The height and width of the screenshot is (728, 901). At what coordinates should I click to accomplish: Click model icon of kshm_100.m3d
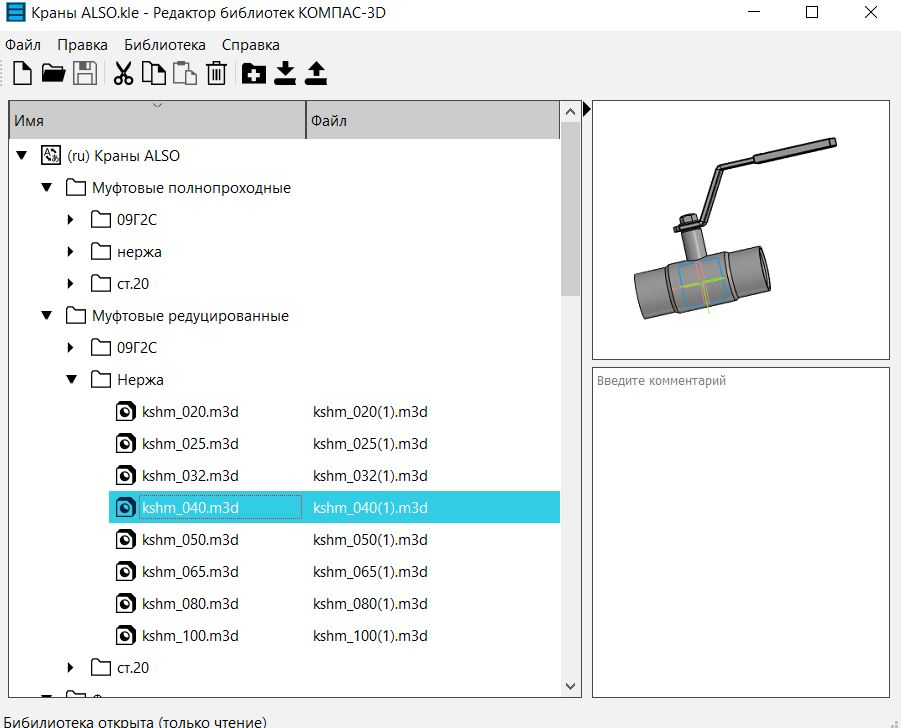click(x=126, y=635)
